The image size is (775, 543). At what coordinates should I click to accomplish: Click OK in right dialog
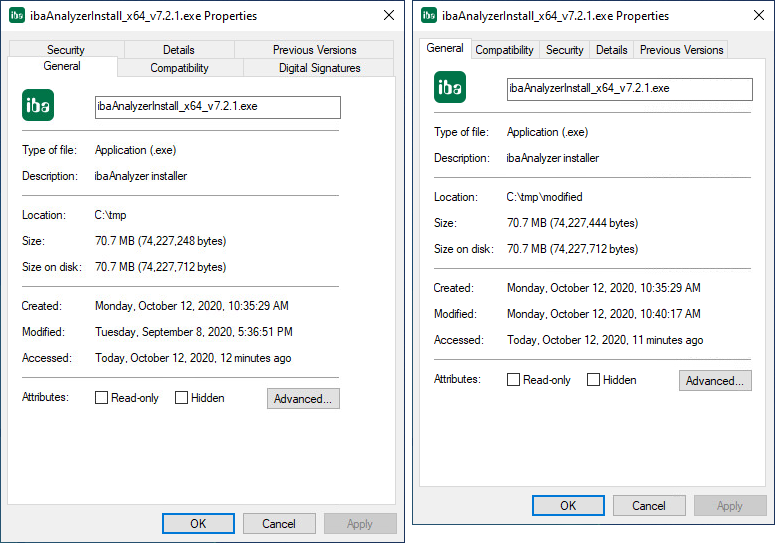[568, 505]
